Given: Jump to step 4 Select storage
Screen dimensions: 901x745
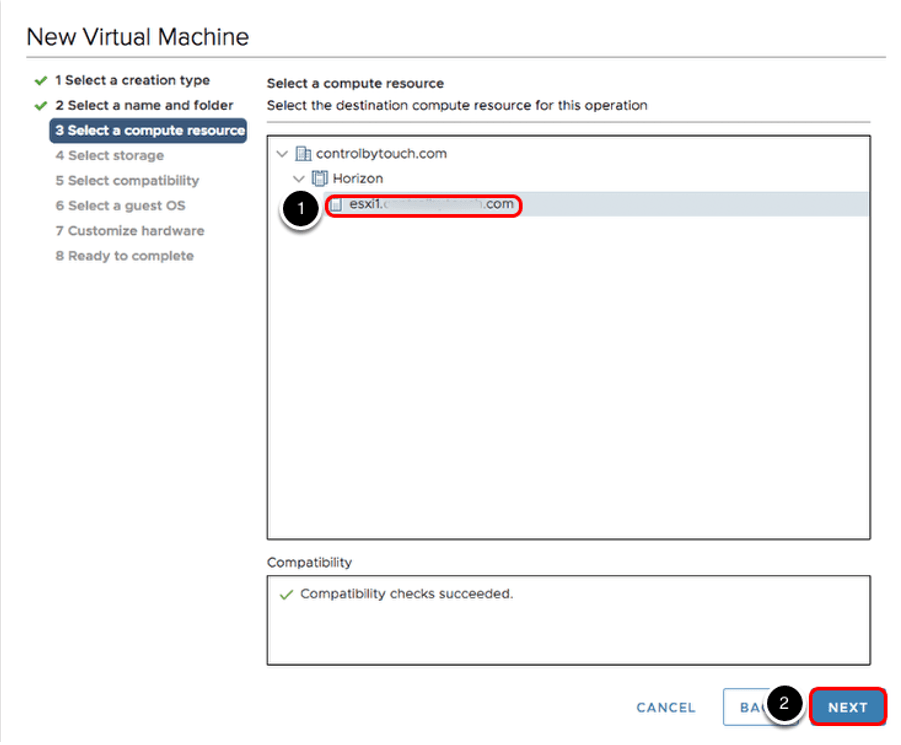Looking at the screenshot, I should [x=109, y=155].
